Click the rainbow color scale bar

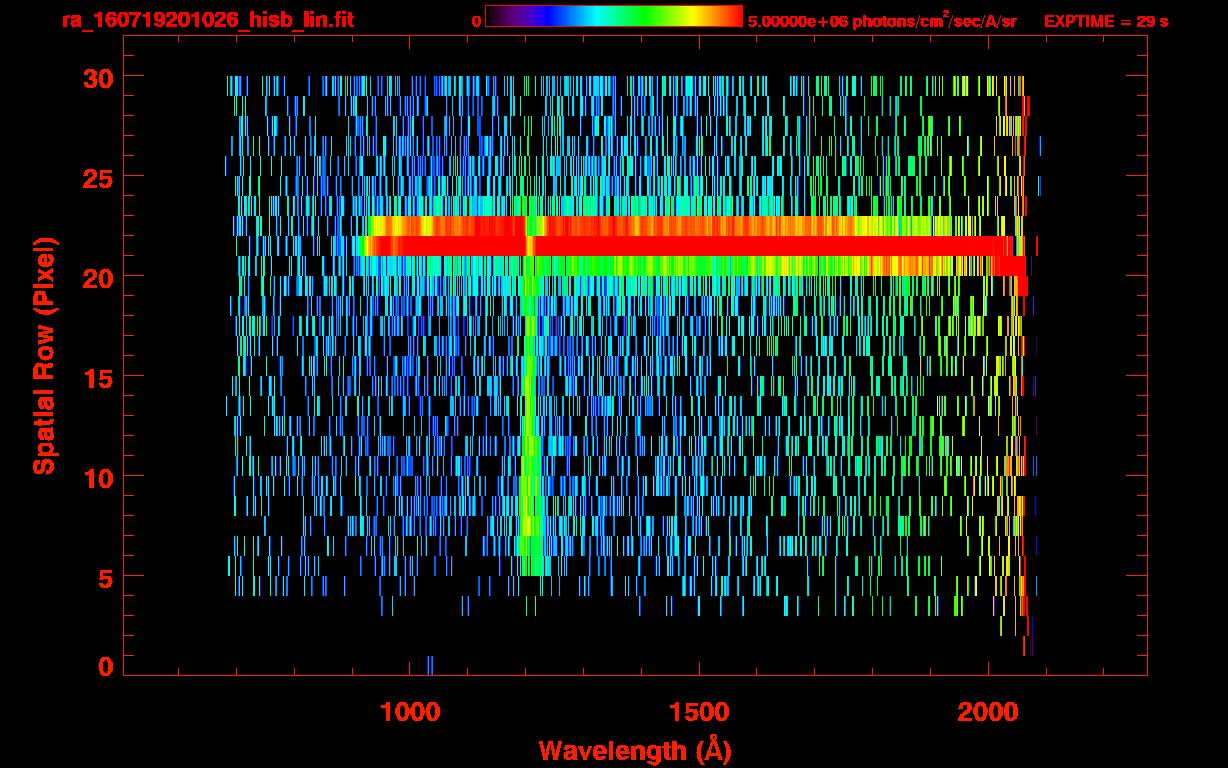point(614,16)
